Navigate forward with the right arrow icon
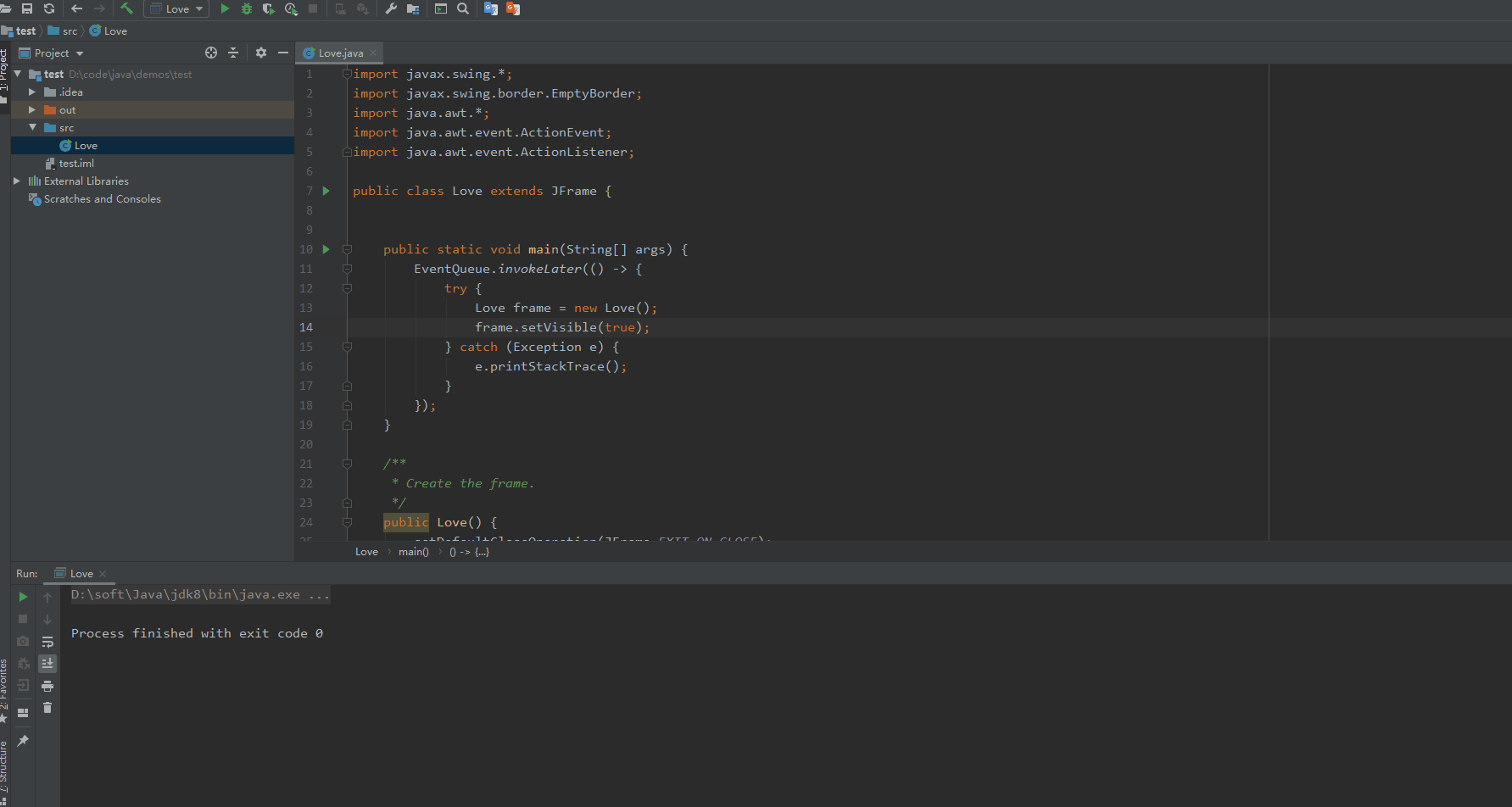The width and height of the screenshot is (1512, 807). tap(99, 8)
